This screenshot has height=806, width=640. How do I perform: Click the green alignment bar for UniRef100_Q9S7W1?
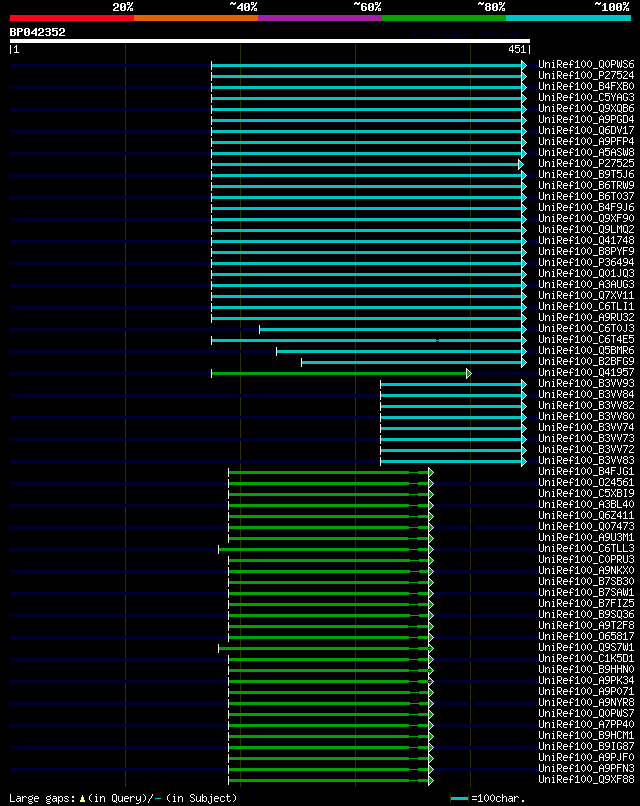(324, 649)
